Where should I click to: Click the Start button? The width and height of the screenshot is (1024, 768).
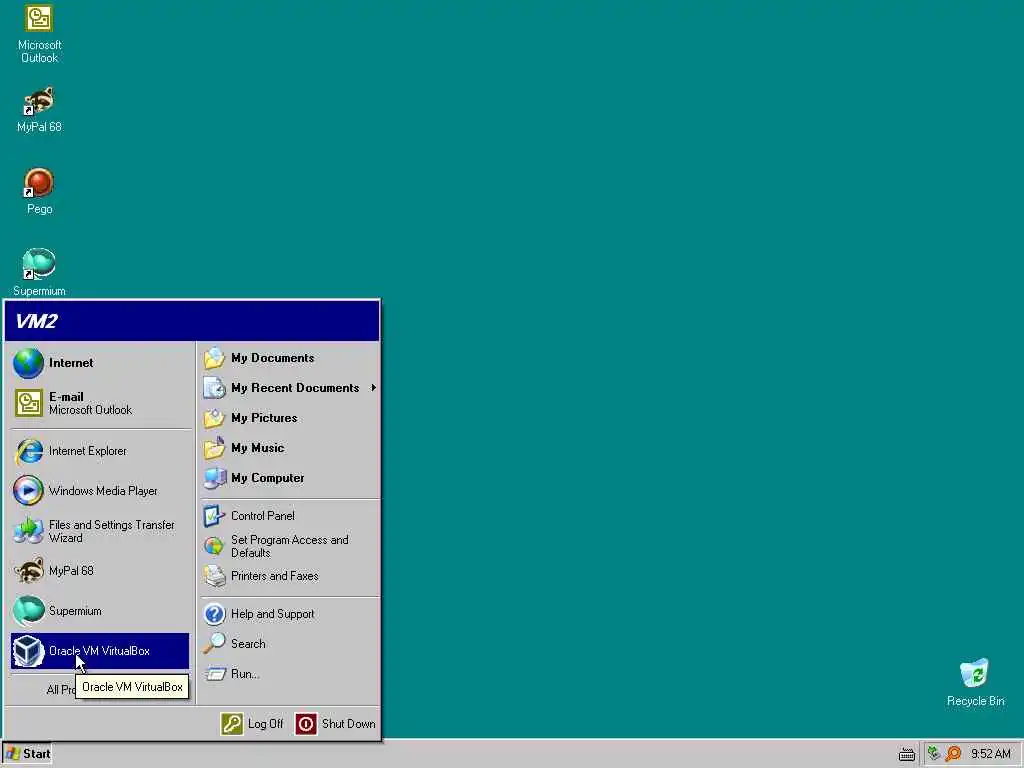[27, 754]
